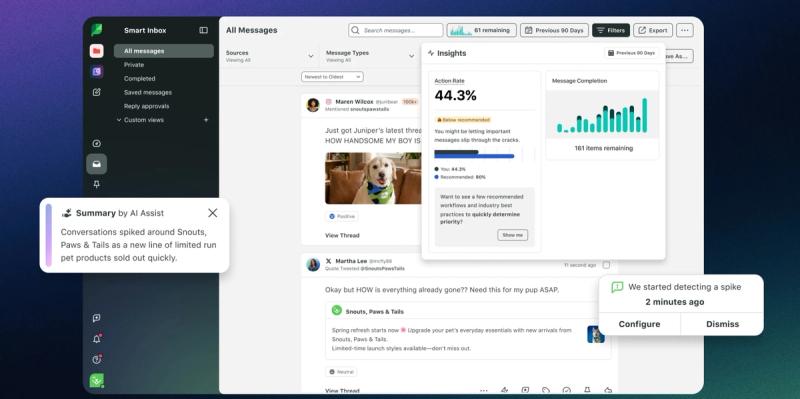Click the reply arrow on Martha Lee's message
Screen dimensions: 800x399
608,390
